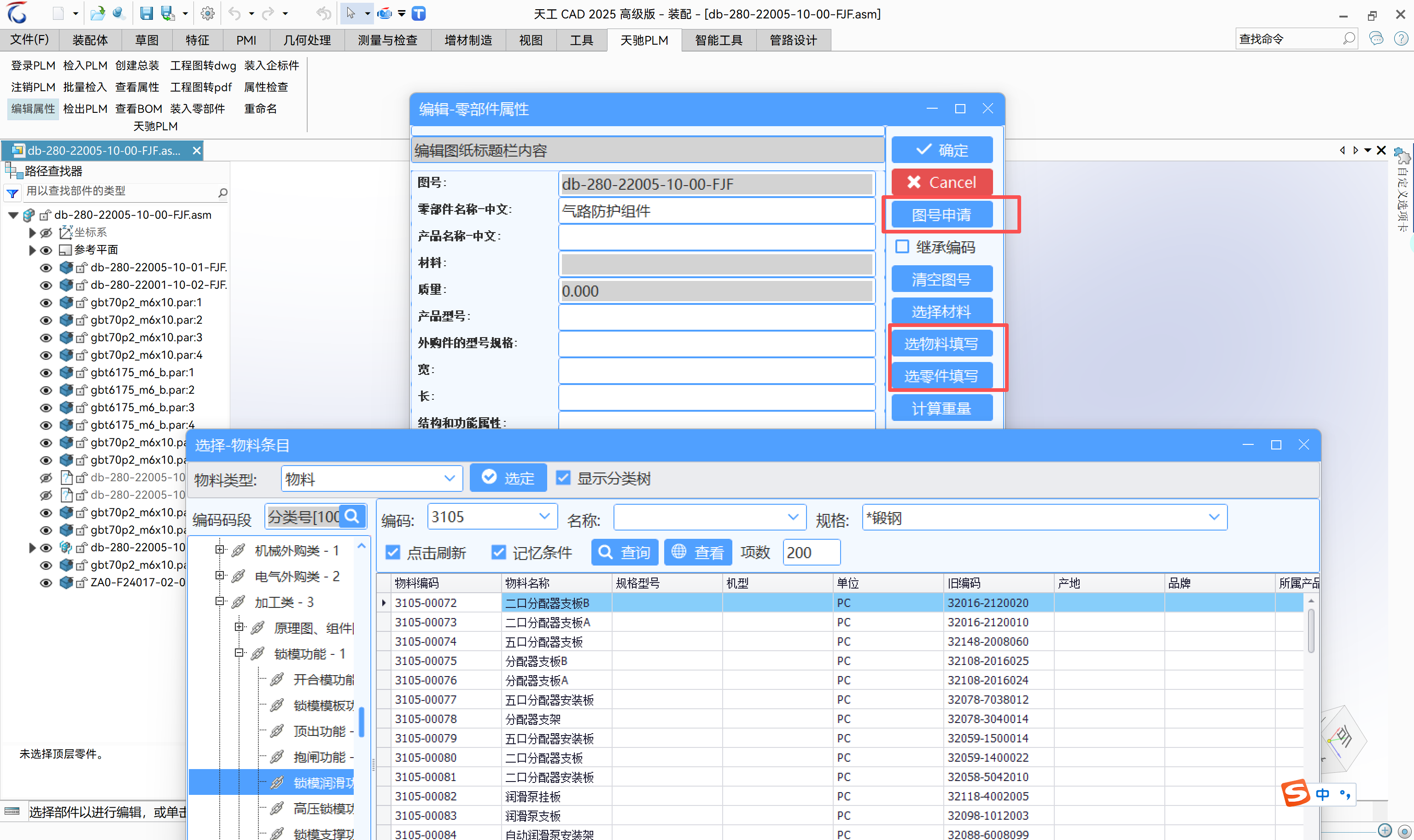Open the 物料类型 dropdown
The width and height of the screenshot is (1414, 840).
tap(450, 478)
